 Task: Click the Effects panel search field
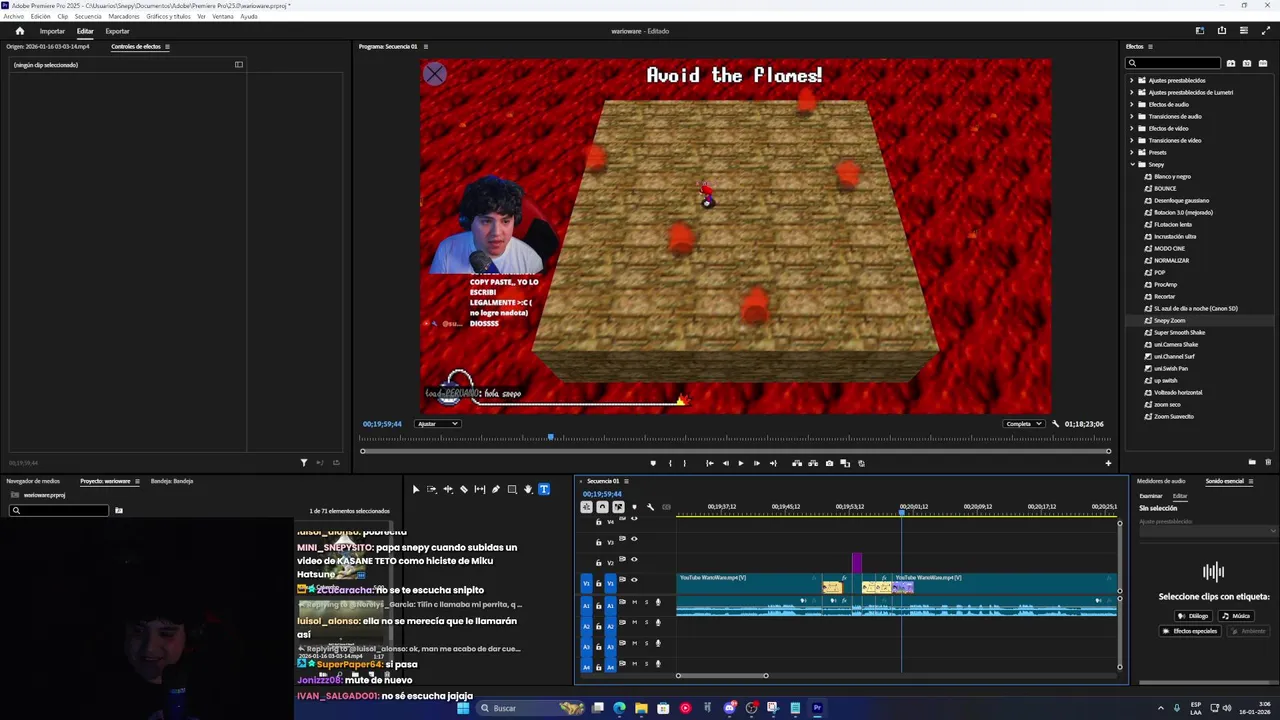(x=1173, y=63)
